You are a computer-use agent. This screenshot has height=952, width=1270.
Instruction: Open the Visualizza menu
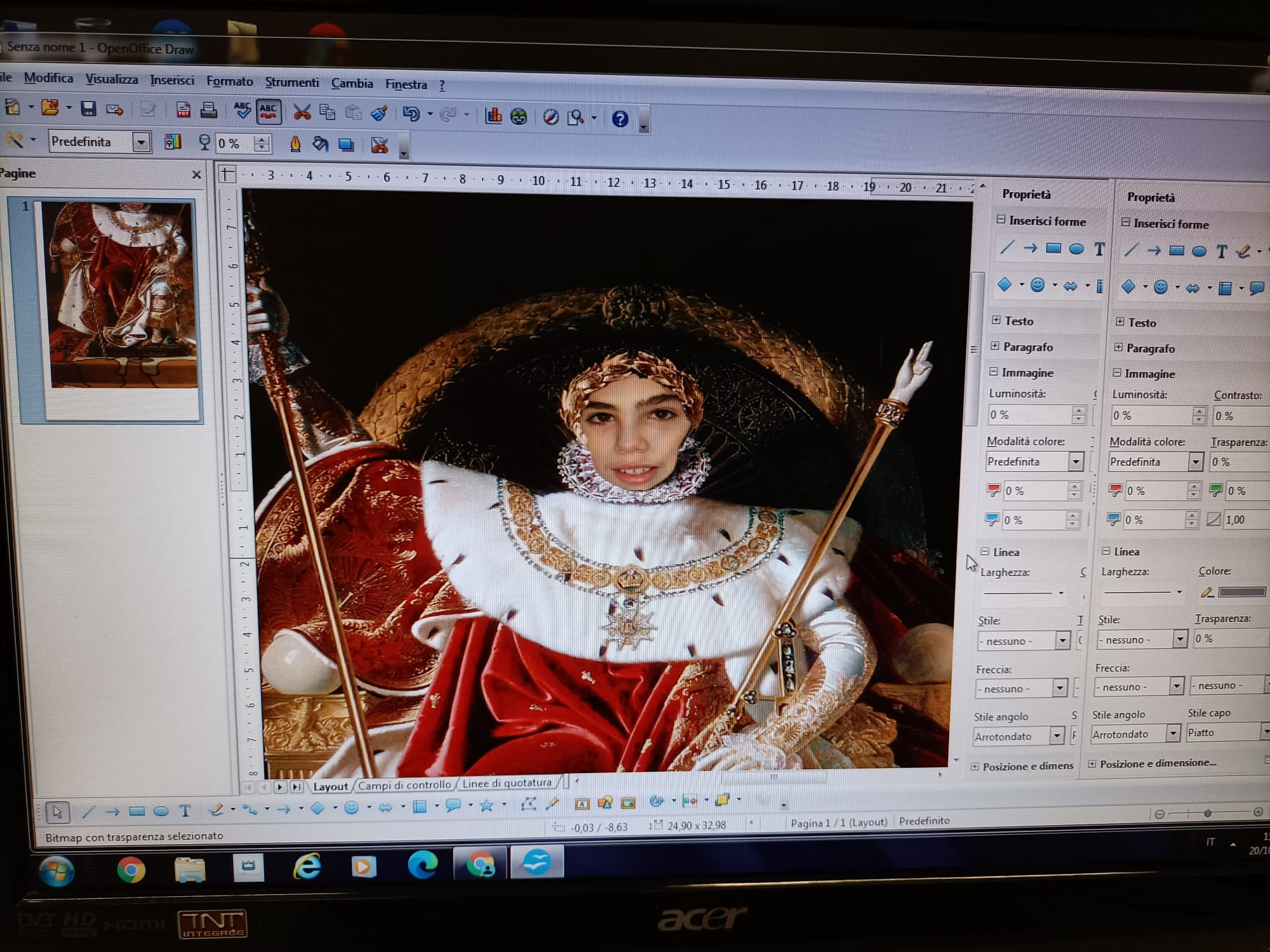tap(112, 79)
